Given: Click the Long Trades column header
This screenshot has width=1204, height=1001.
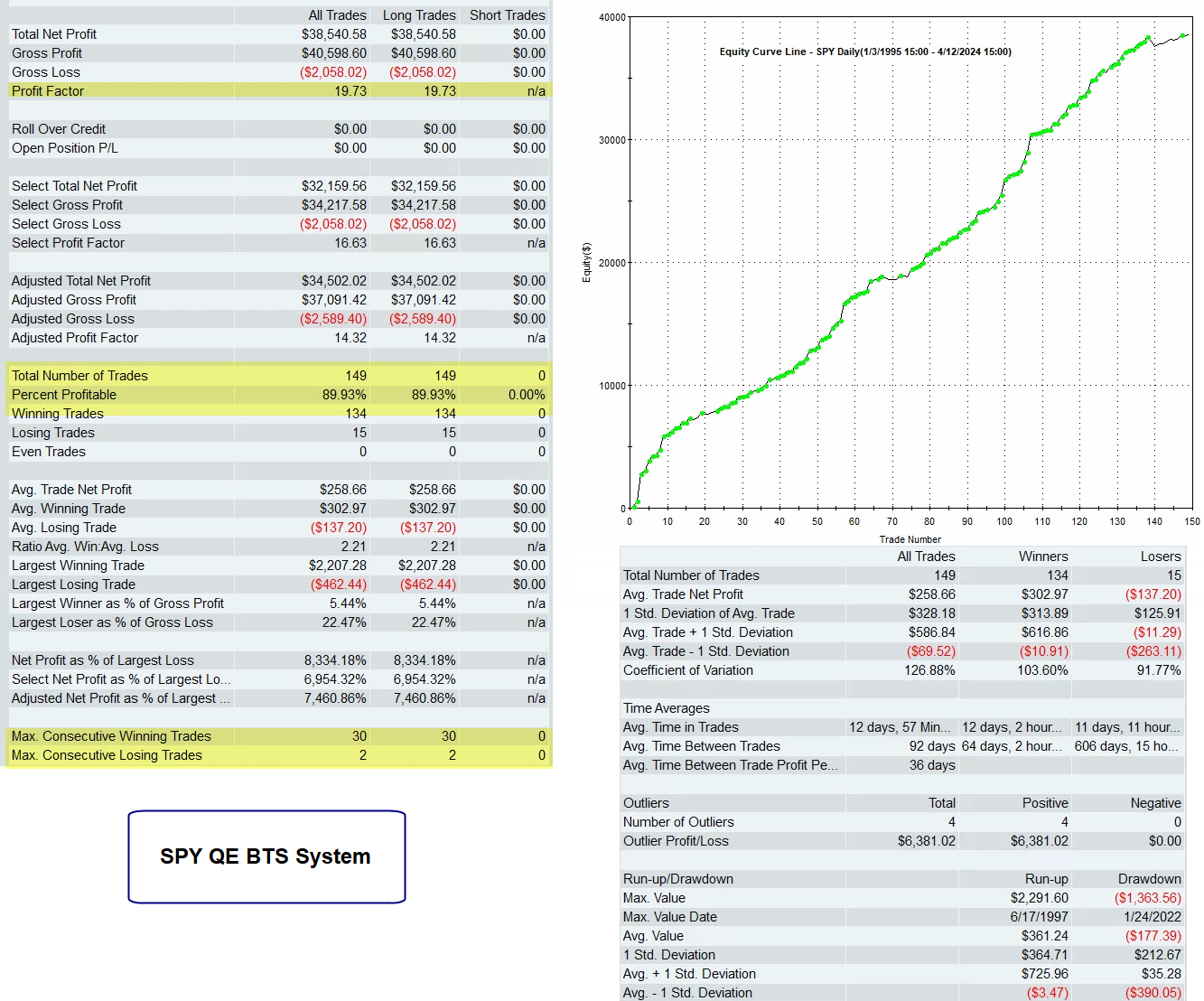Looking at the screenshot, I should [x=419, y=15].
